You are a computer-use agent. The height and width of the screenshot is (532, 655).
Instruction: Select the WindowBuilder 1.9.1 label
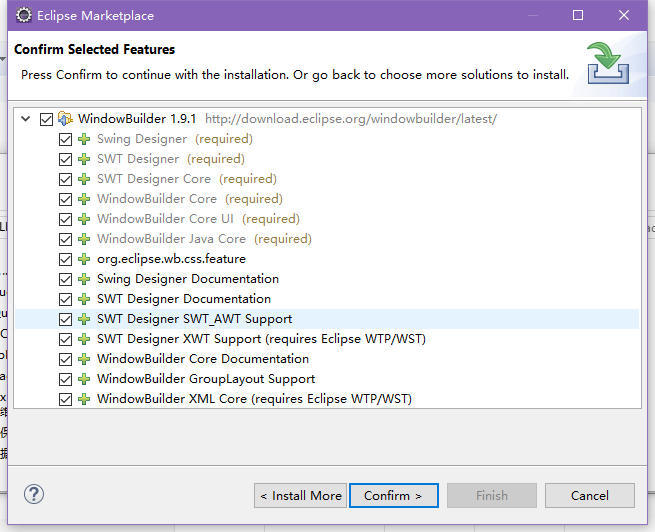pos(137,119)
